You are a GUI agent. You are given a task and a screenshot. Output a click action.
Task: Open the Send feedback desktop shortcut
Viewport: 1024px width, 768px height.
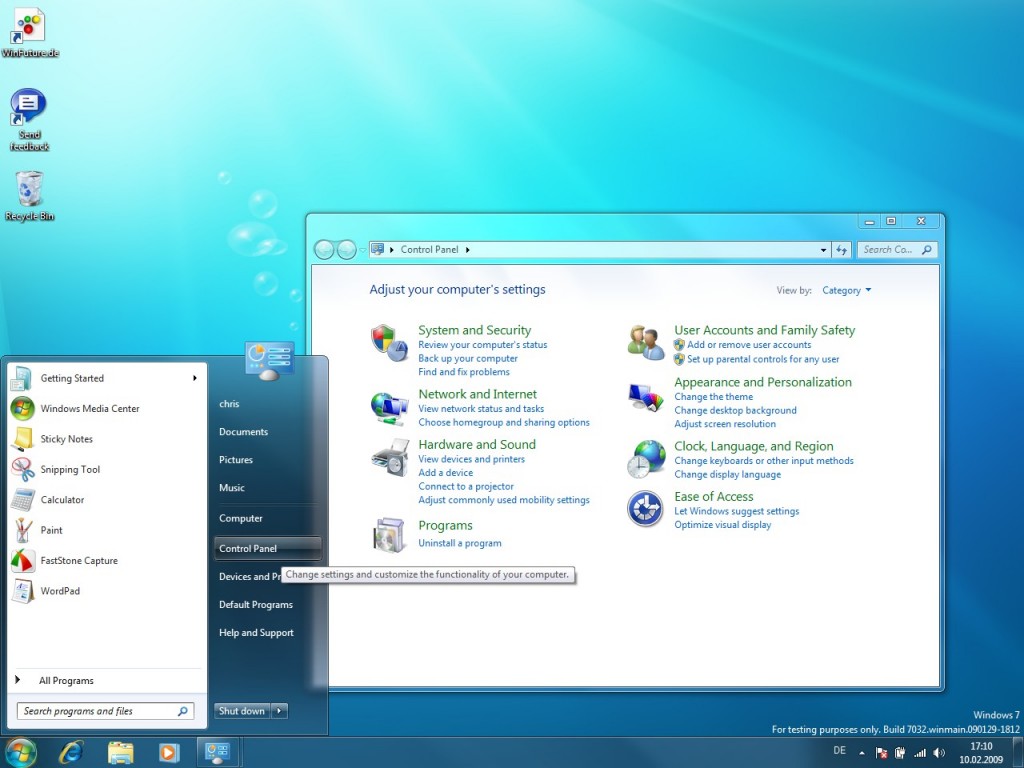(29, 120)
